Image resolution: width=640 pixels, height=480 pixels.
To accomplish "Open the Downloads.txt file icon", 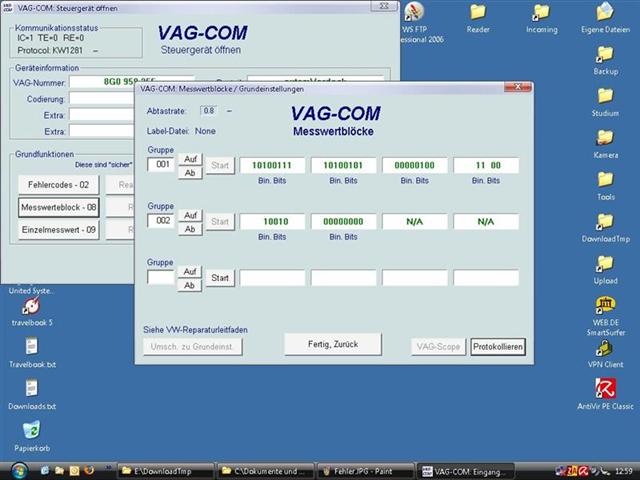I will 32,389.
